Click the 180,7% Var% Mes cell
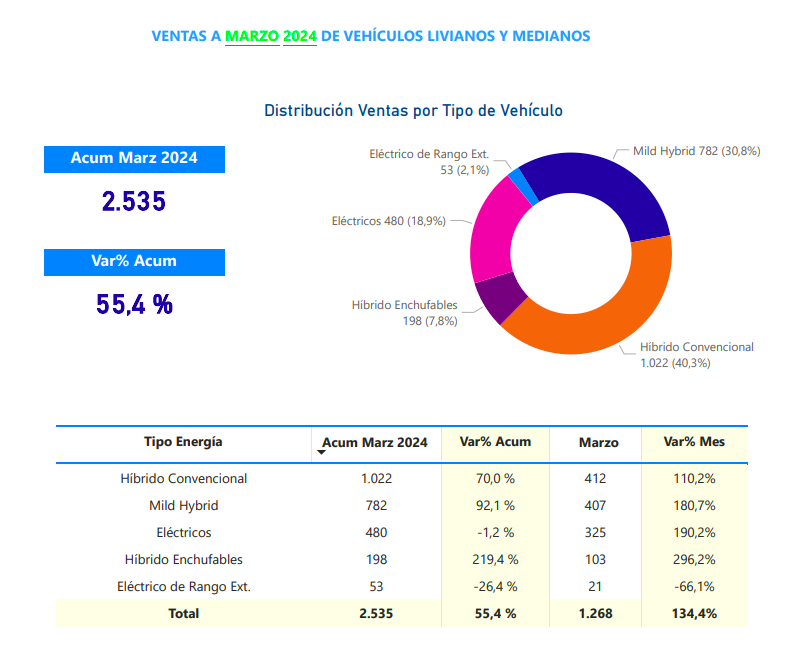Viewport: 790px width, 665px height. point(694,506)
